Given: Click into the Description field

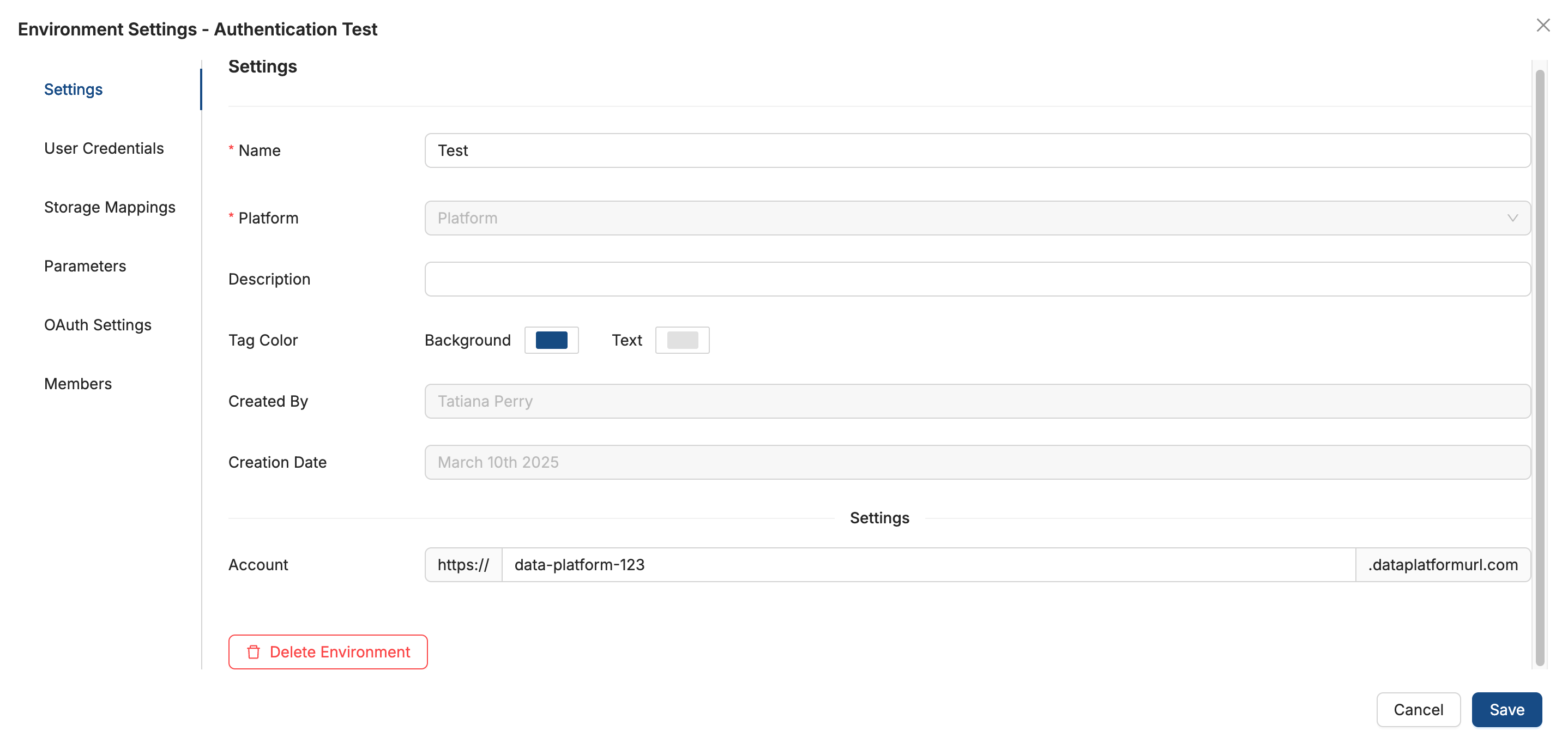Looking at the screenshot, I should coord(976,279).
